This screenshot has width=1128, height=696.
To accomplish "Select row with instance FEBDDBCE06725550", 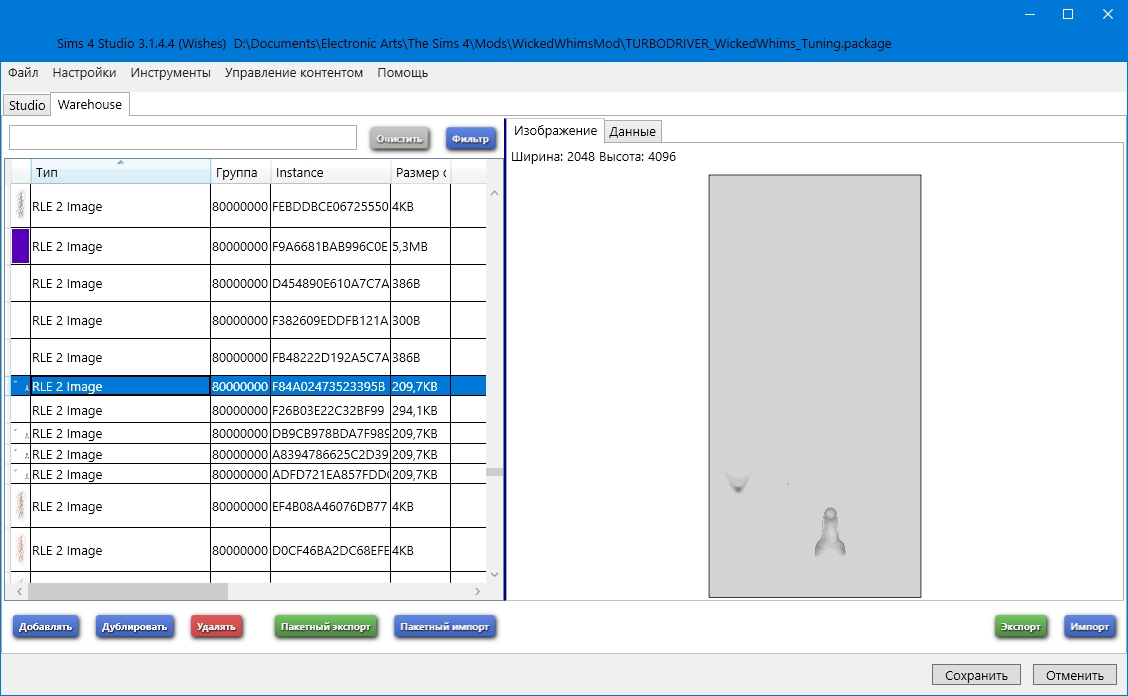I will click(248, 207).
